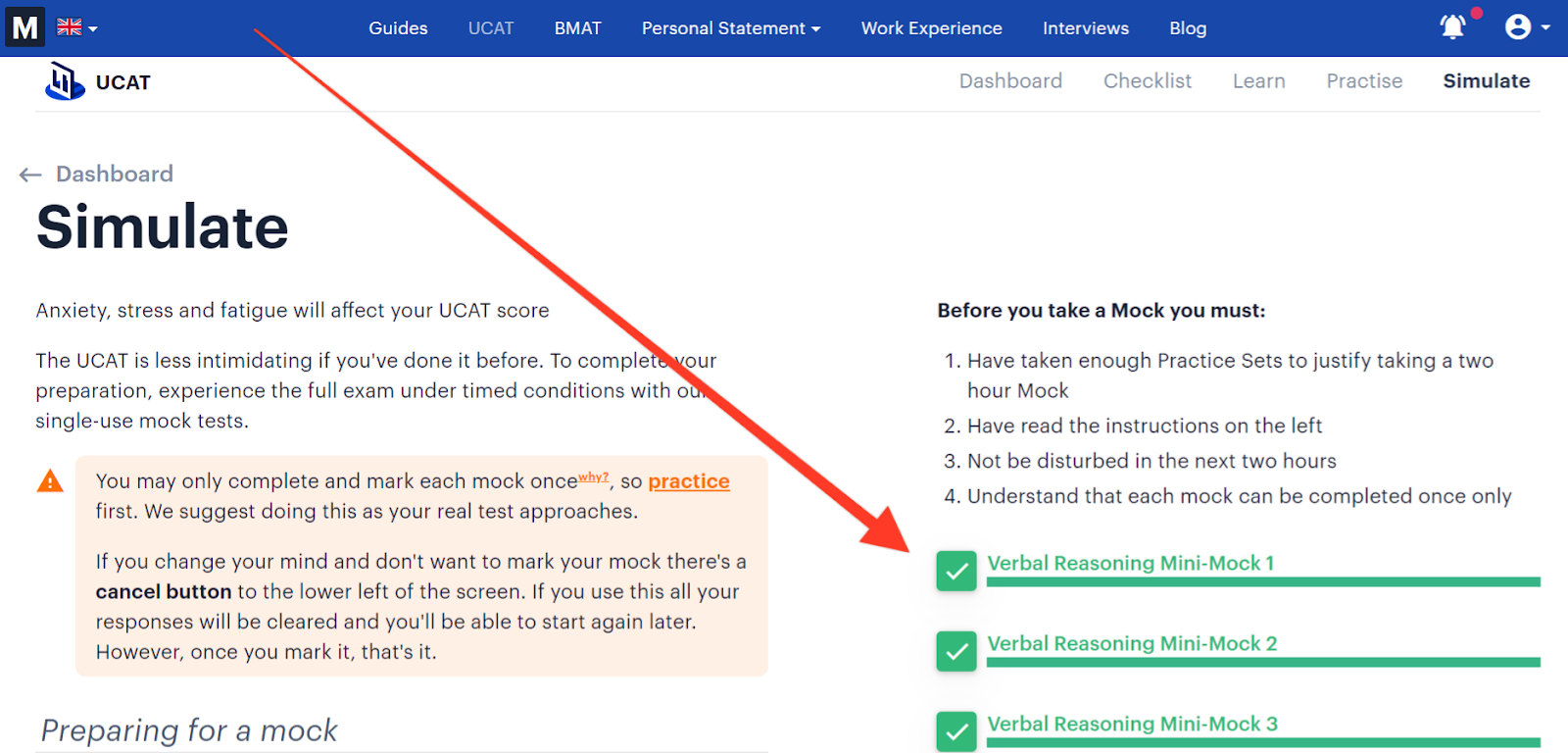The width and height of the screenshot is (1568, 753).
Task: Toggle the Verbal Reasoning Mini-Mock 2 checkbox
Action: (x=956, y=651)
